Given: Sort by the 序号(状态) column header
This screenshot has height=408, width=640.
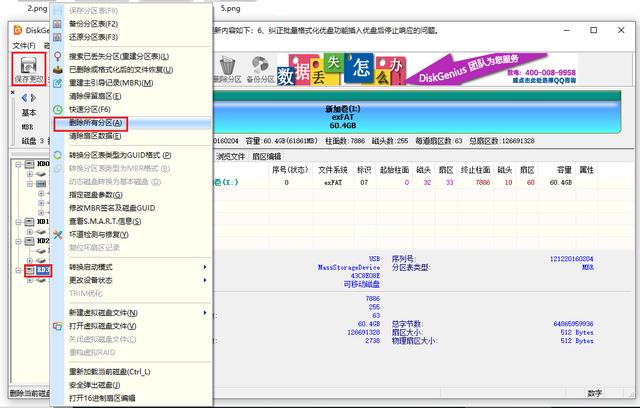Looking at the screenshot, I should click(x=290, y=170).
